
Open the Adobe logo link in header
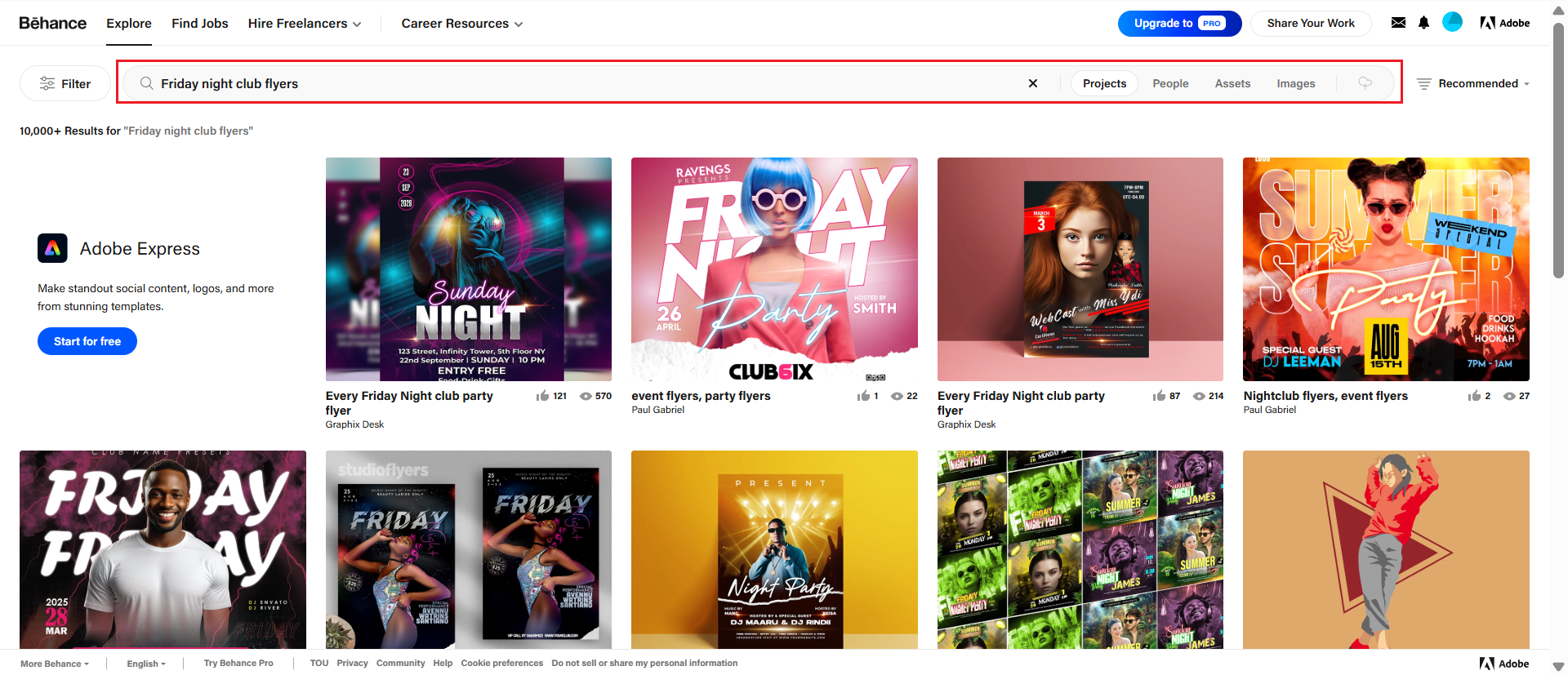pos(1504,23)
